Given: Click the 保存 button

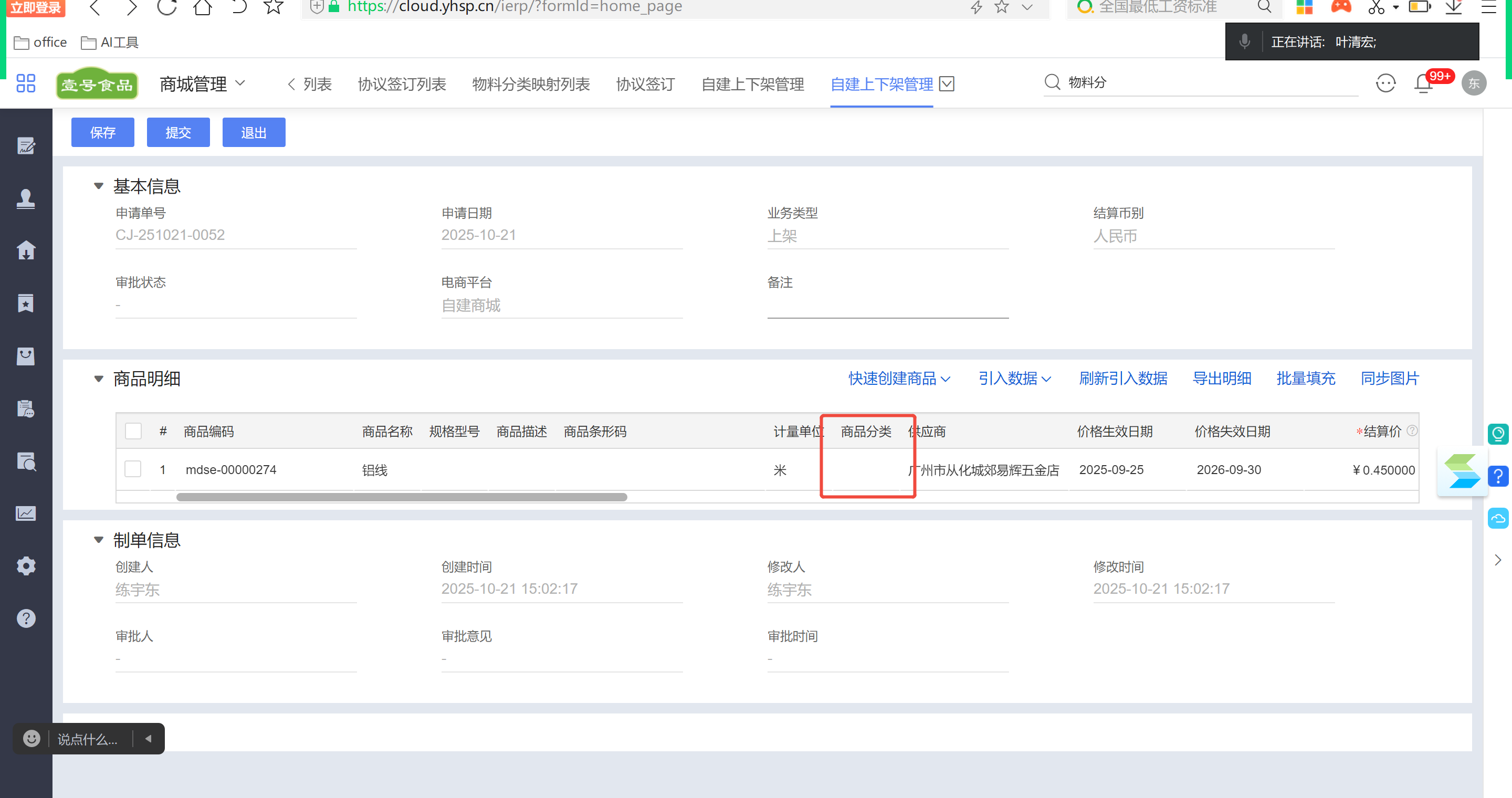Looking at the screenshot, I should (x=103, y=133).
